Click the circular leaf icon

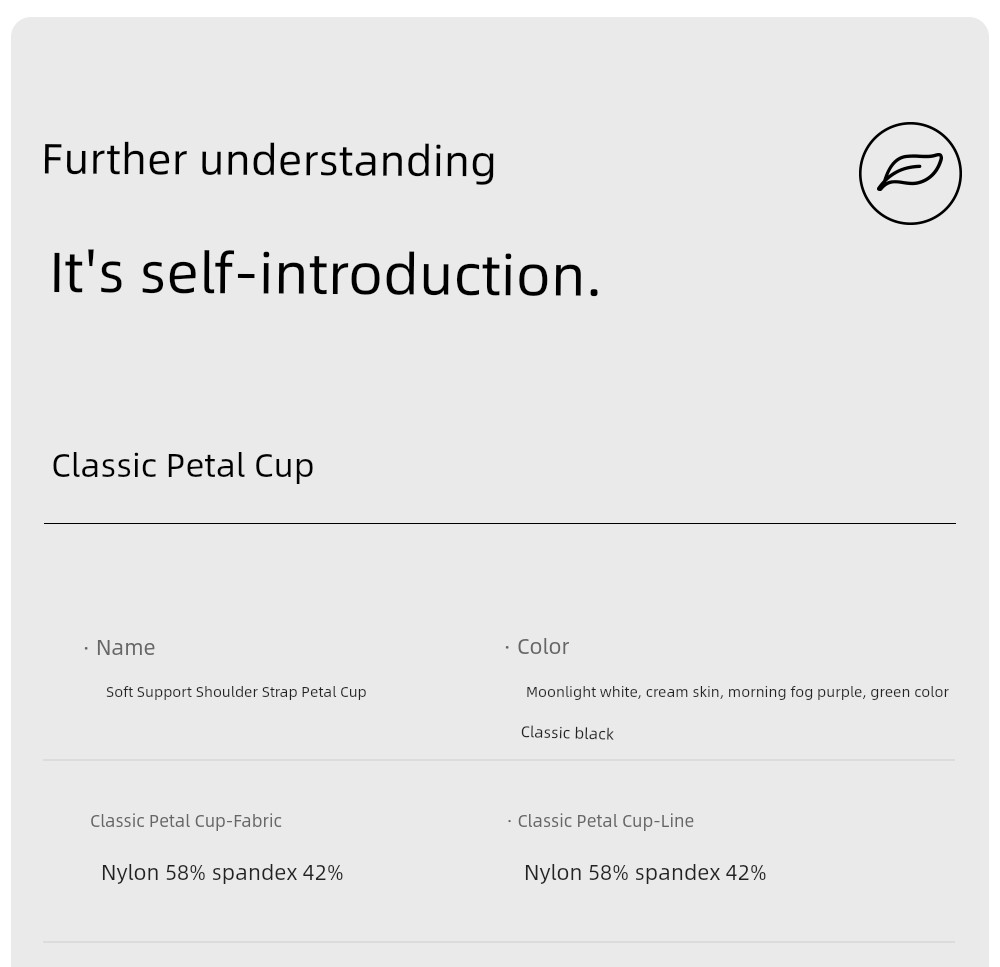click(x=910, y=173)
